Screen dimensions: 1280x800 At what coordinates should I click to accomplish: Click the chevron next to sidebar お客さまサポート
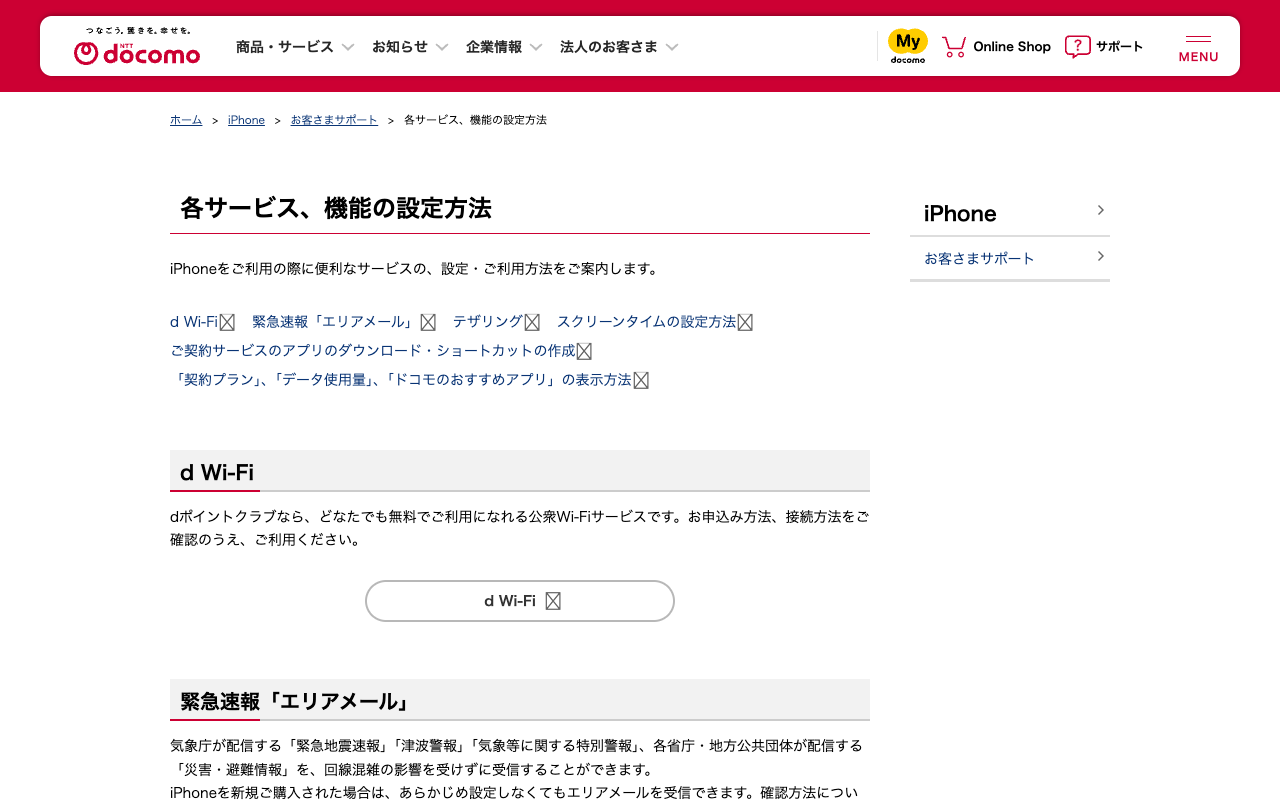[x=1101, y=256]
